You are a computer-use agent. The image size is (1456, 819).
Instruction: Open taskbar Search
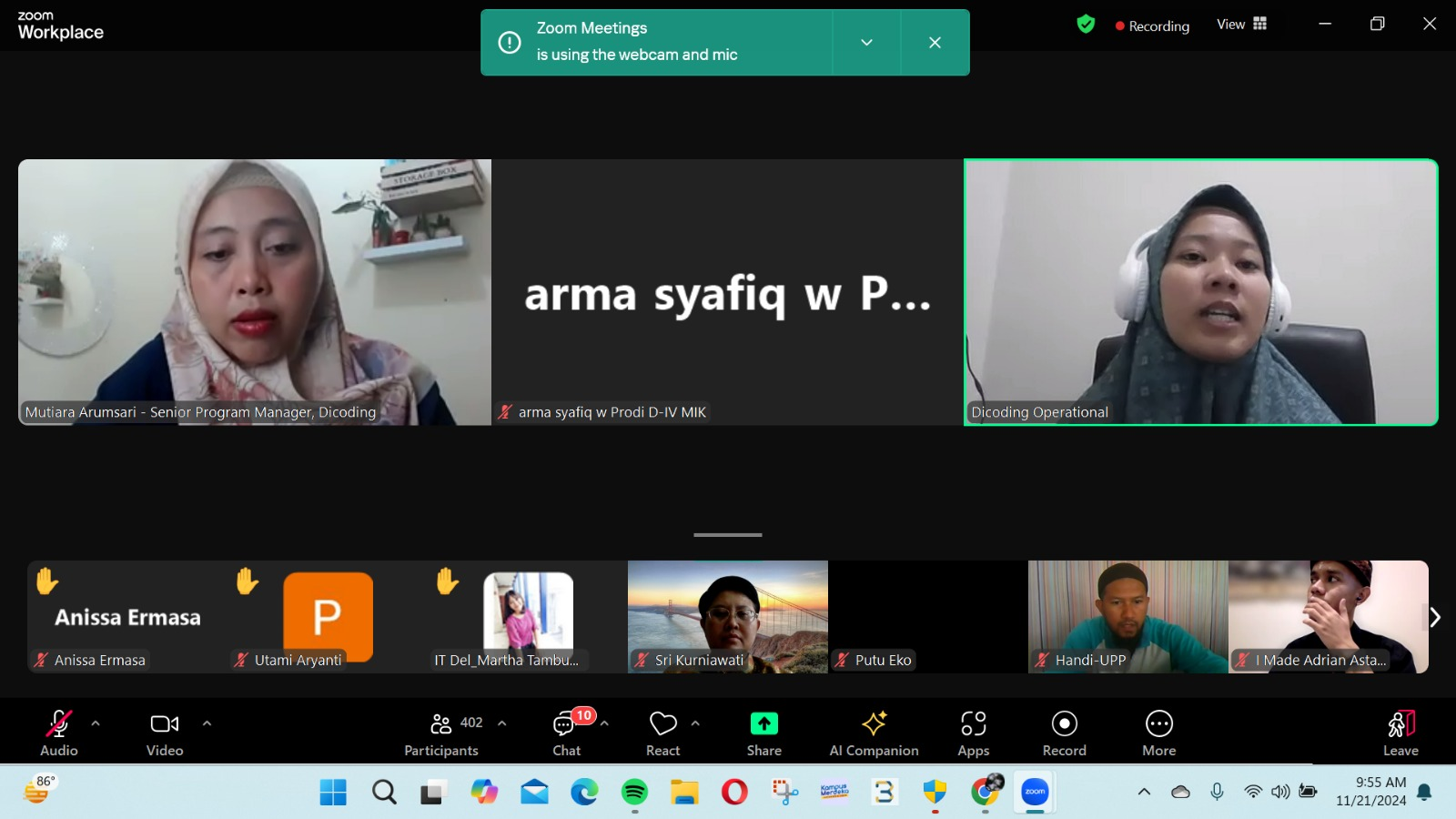[384, 793]
